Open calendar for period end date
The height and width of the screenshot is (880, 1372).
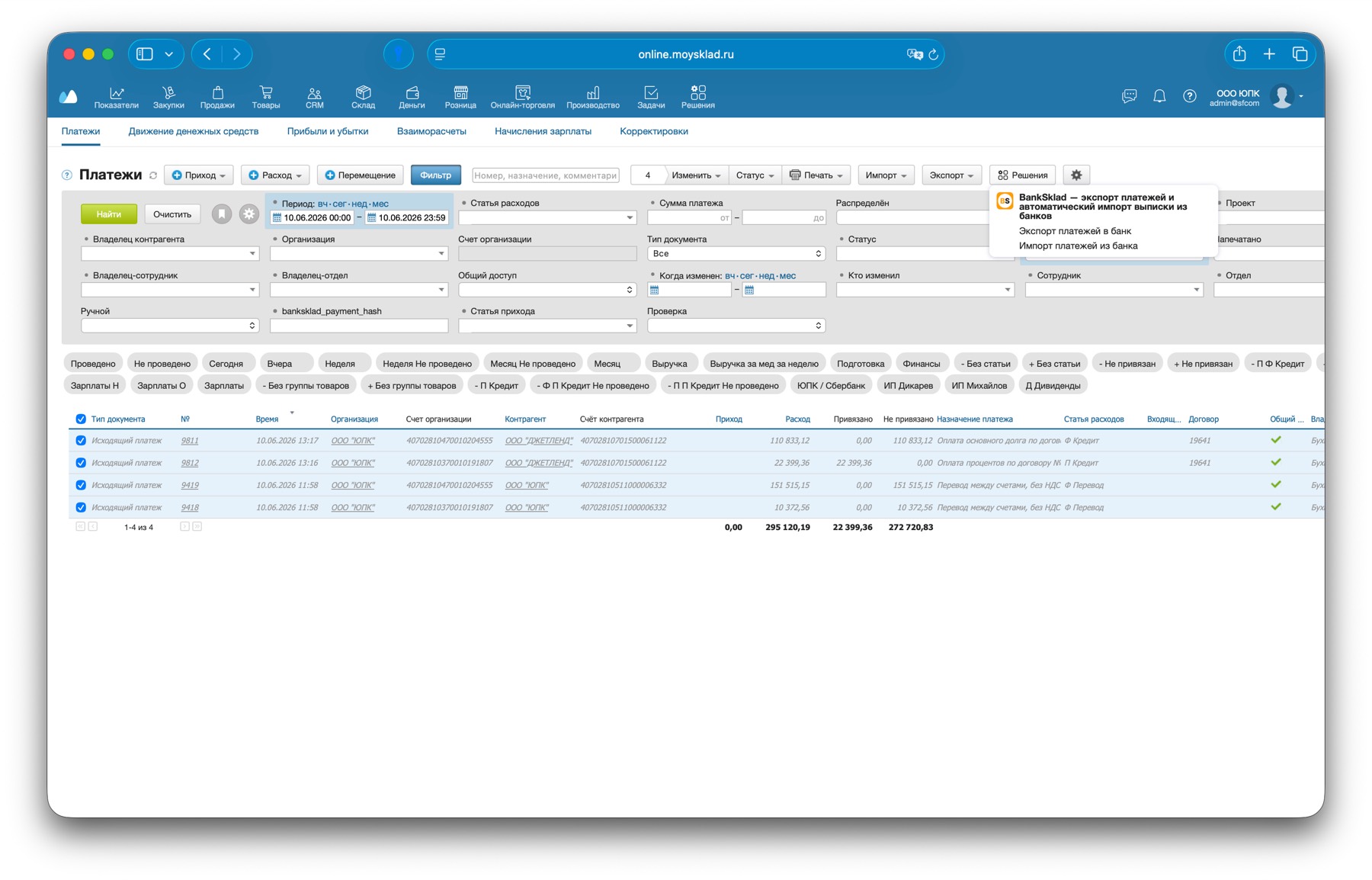[x=372, y=218]
